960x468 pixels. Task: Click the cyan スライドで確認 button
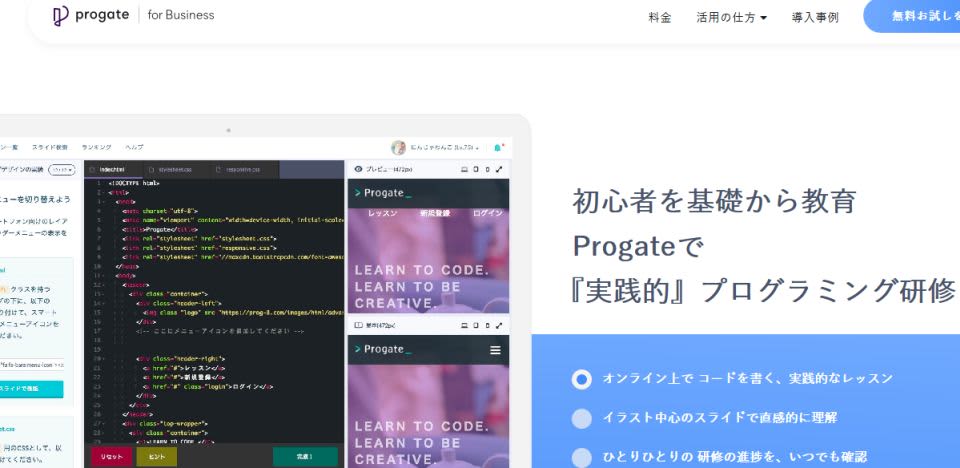pos(31,388)
